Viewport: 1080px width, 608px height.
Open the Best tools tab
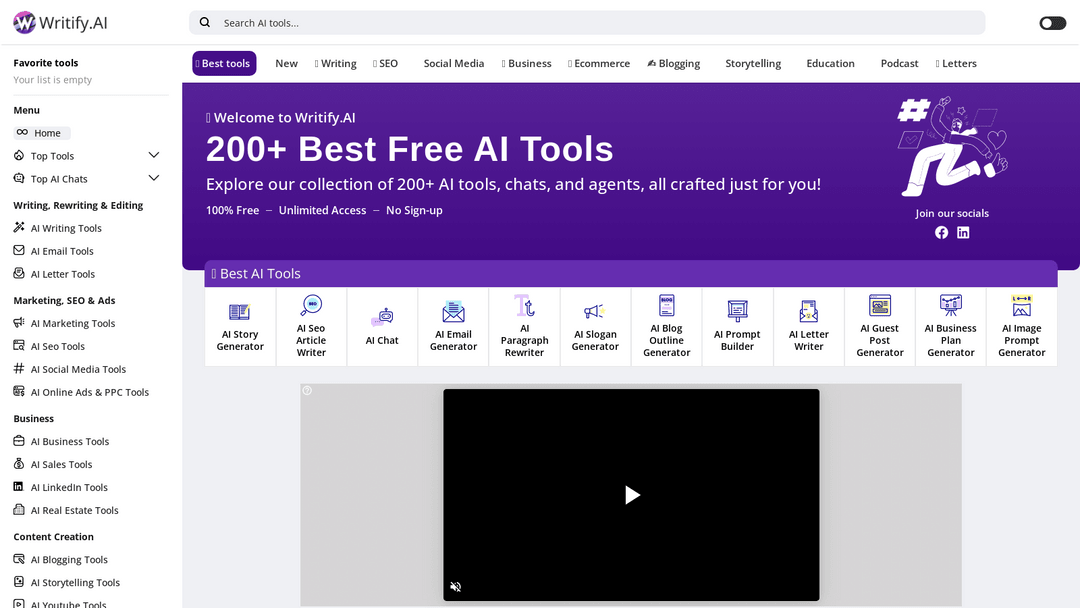(x=225, y=64)
